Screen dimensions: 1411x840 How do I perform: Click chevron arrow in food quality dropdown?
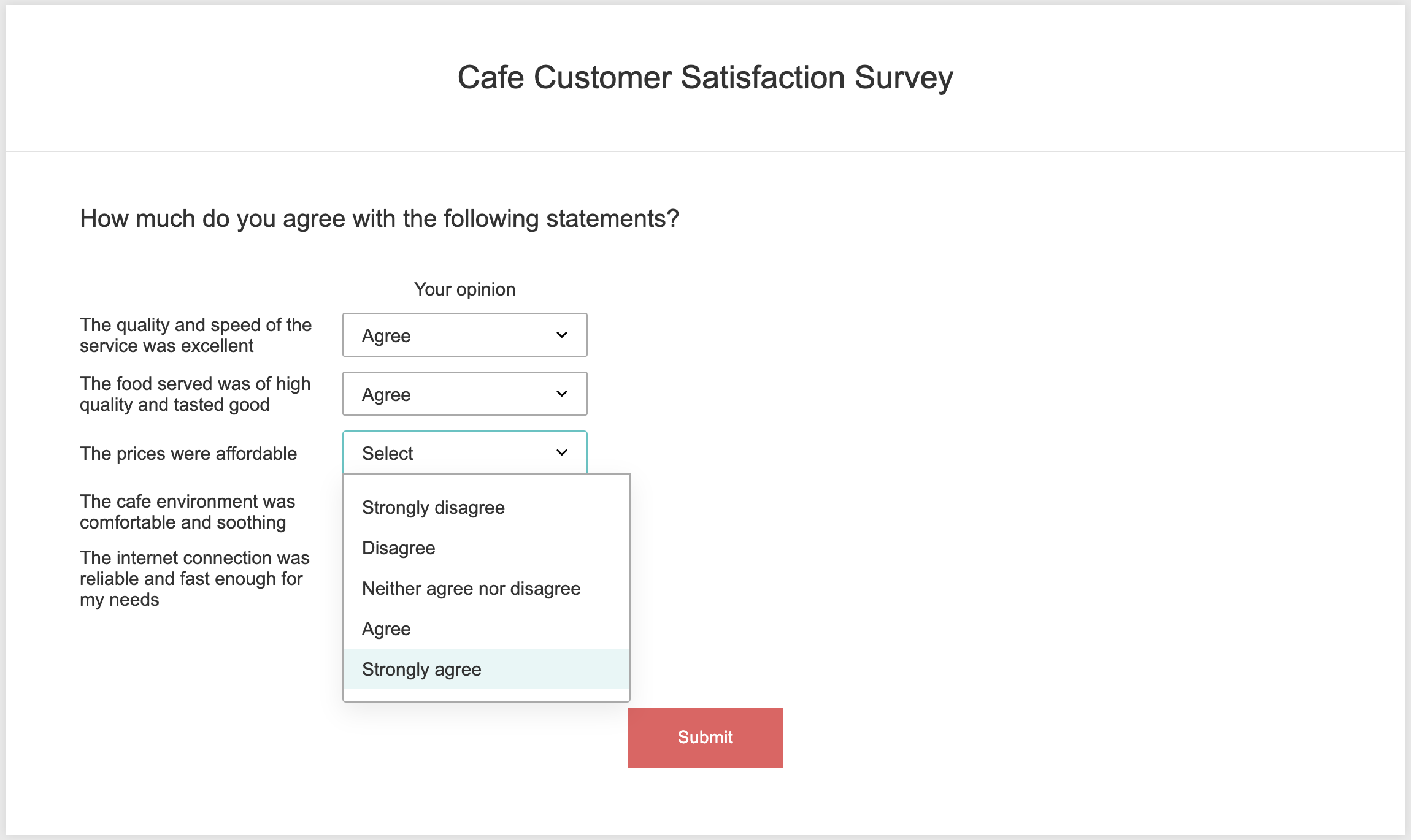(561, 394)
